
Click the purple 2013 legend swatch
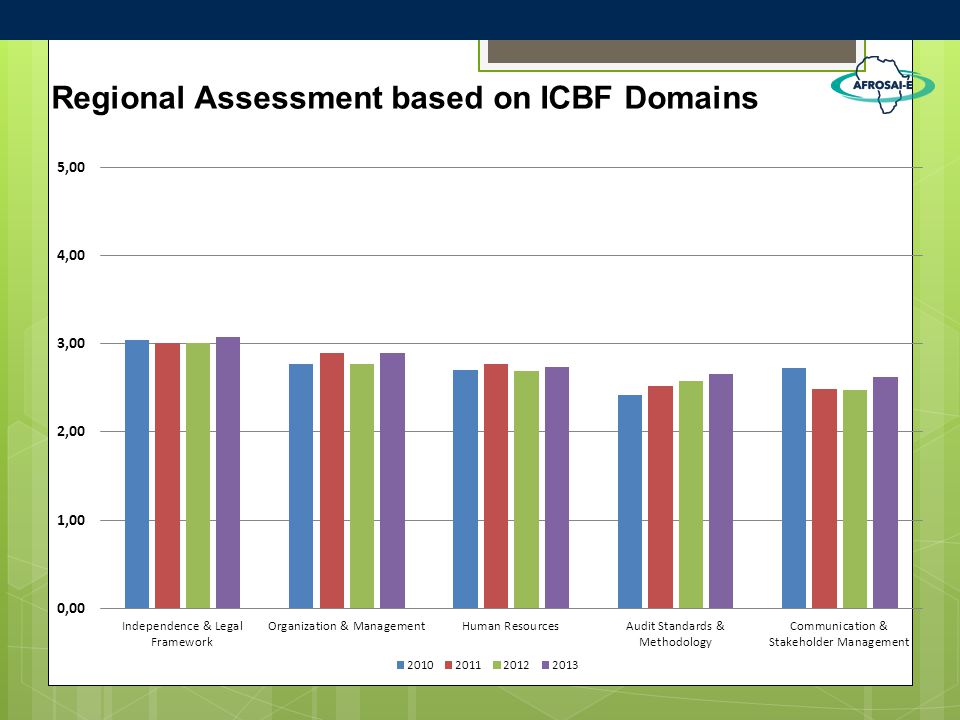click(546, 665)
